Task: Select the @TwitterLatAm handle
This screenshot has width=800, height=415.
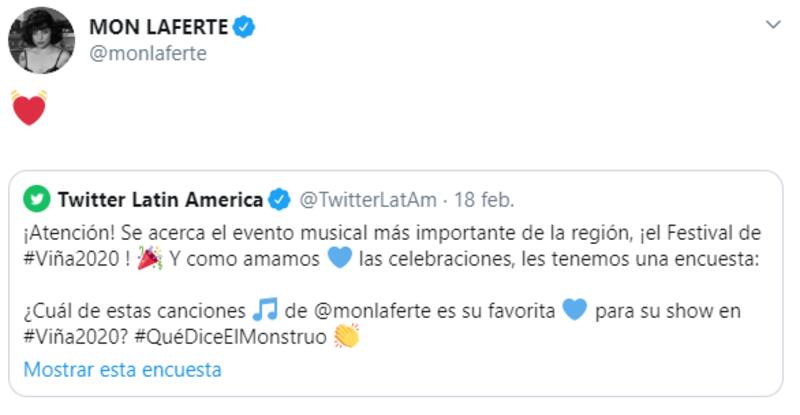Action: [369, 197]
